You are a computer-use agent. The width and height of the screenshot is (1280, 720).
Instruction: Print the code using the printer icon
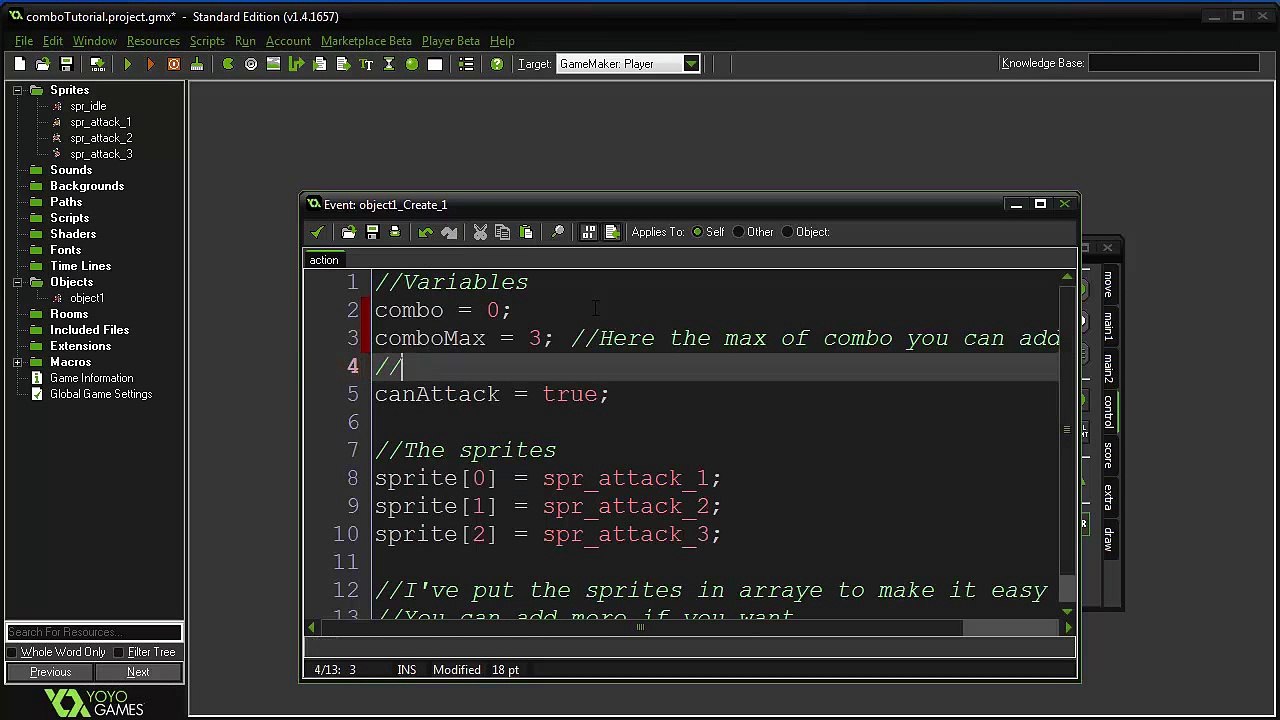coord(395,232)
